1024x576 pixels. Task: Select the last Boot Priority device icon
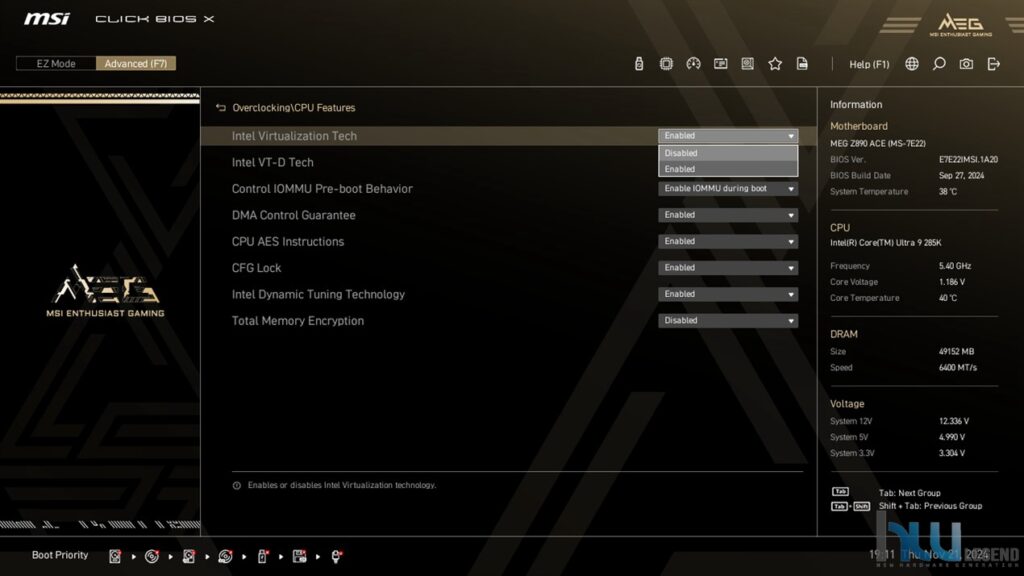(x=336, y=556)
